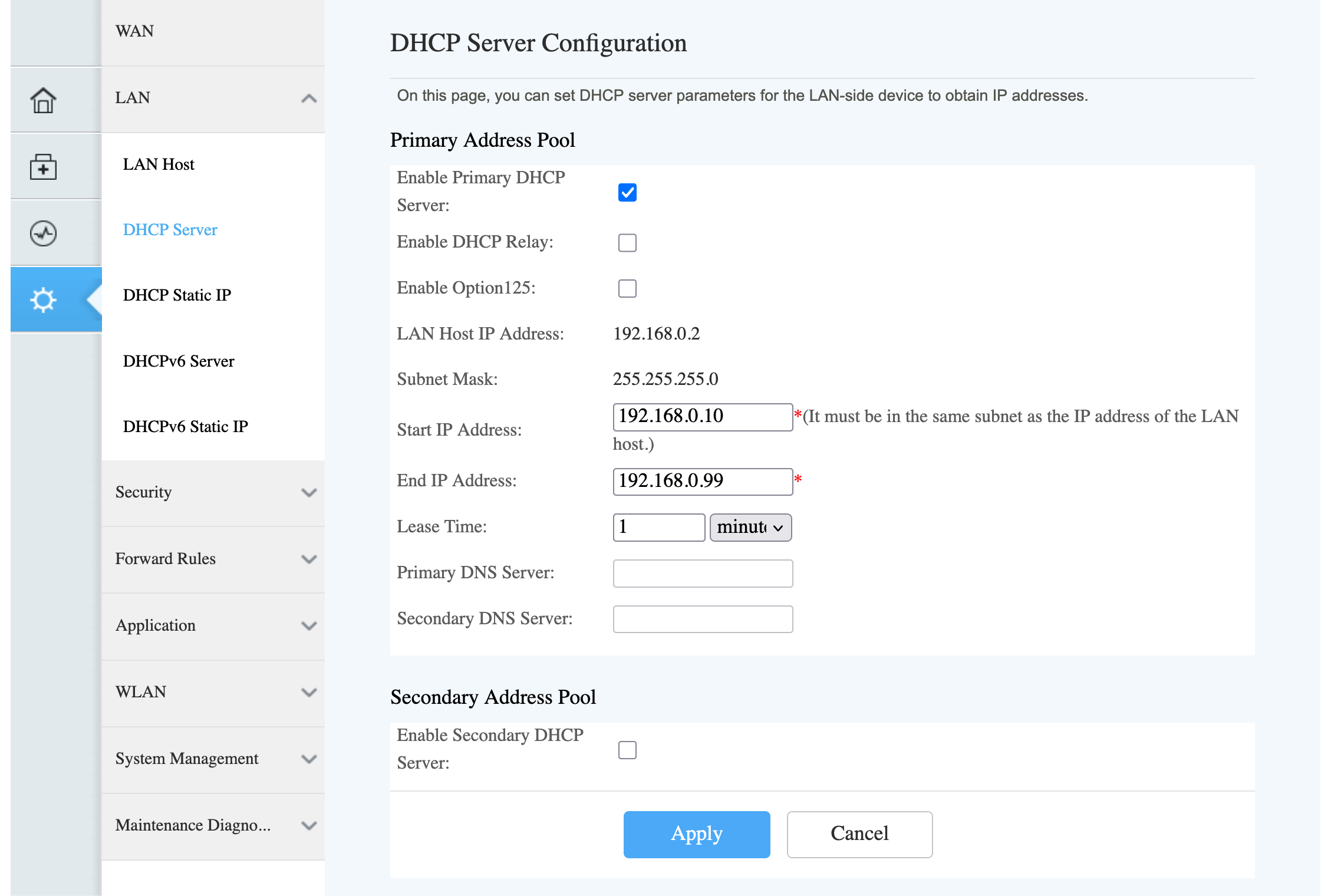Image resolution: width=1331 pixels, height=896 pixels.
Task: Click the Primary DNS Server field
Action: tap(703, 573)
